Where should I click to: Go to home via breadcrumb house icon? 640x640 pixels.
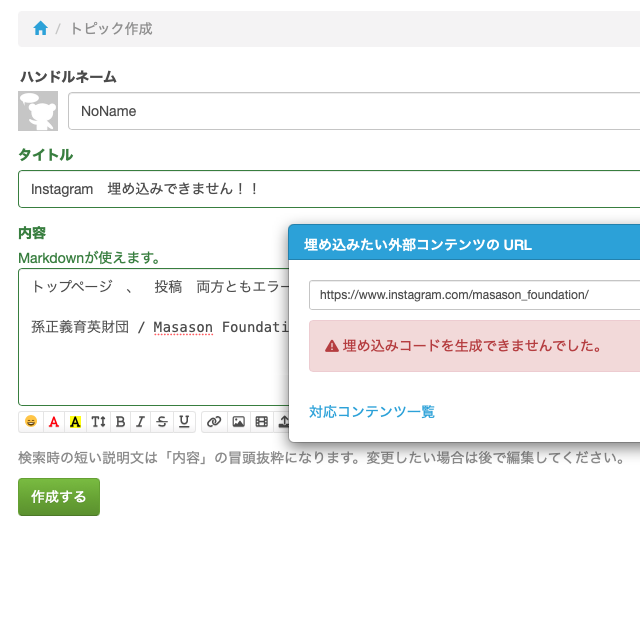[40, 29]
